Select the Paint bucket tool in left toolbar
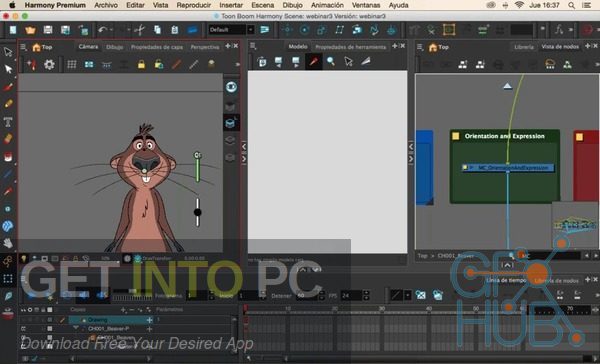Viewport: 600px width, 364px height. (8, 157)
